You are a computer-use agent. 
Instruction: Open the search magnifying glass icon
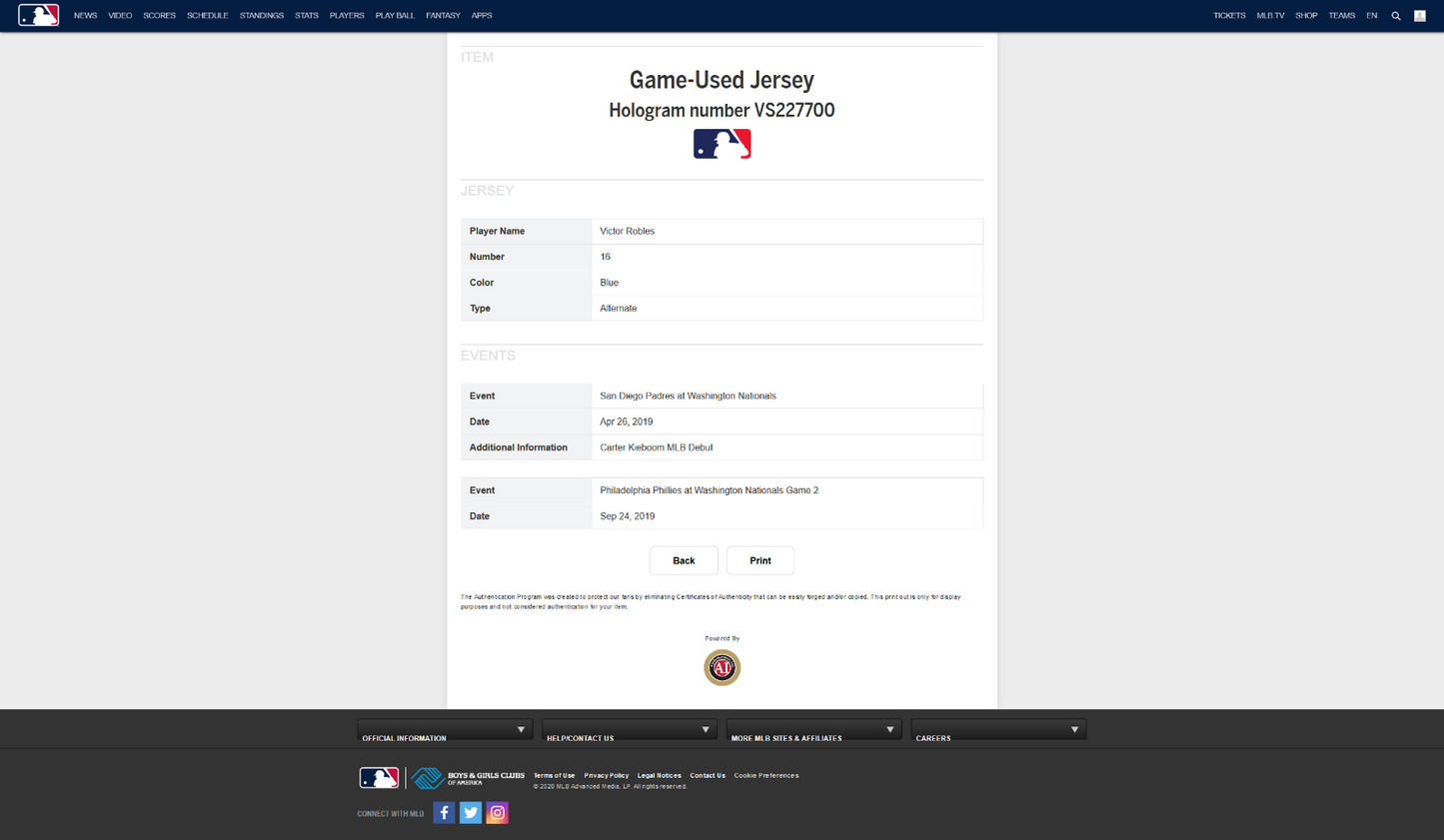point(1396,15)
